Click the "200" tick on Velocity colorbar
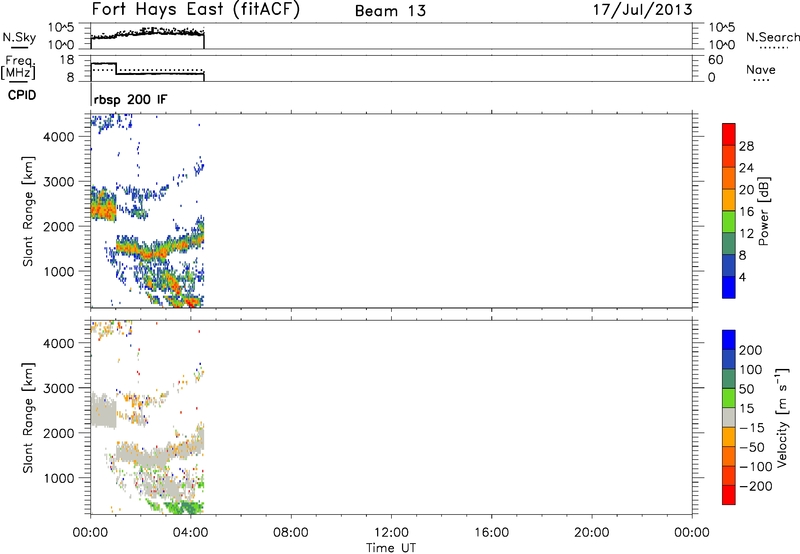 (x=751, y=350)
